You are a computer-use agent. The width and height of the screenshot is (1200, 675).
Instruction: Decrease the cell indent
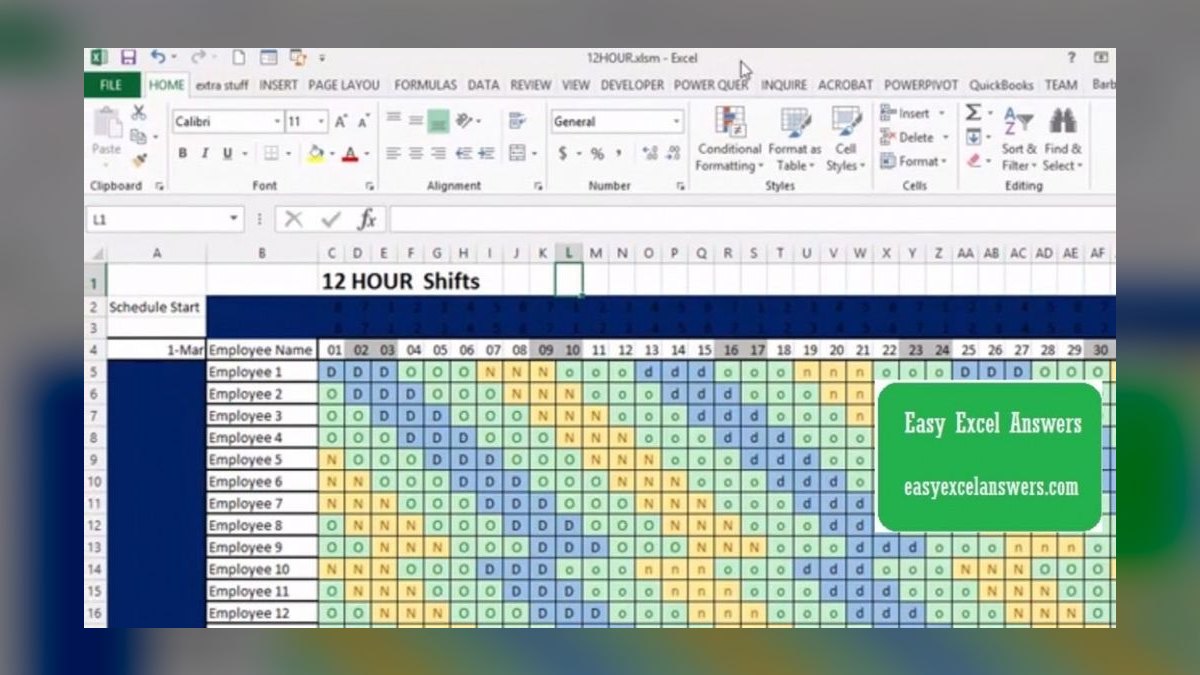click(x=464, y=153)
